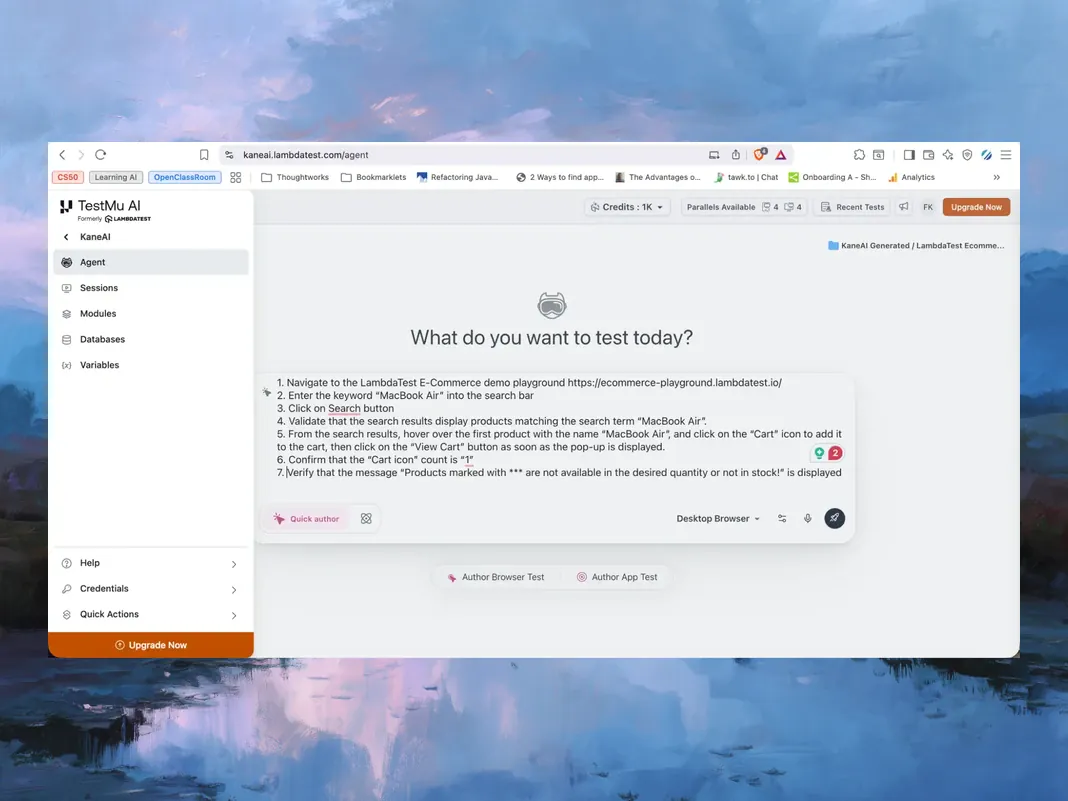Screen dimensions: 1068x801
Task: Click the 'What do you want to test today?' heading
Action: [x=552, y=338]
